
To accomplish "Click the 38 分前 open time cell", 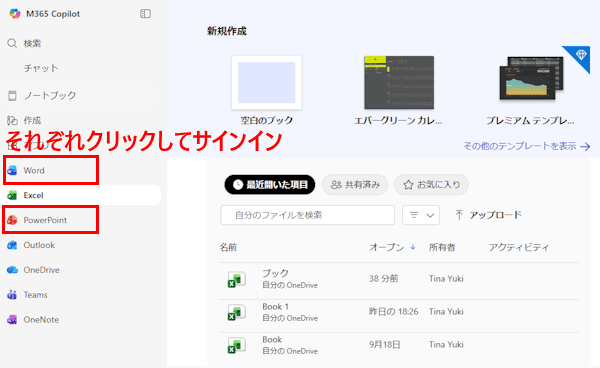I will (x=383, y=278).
